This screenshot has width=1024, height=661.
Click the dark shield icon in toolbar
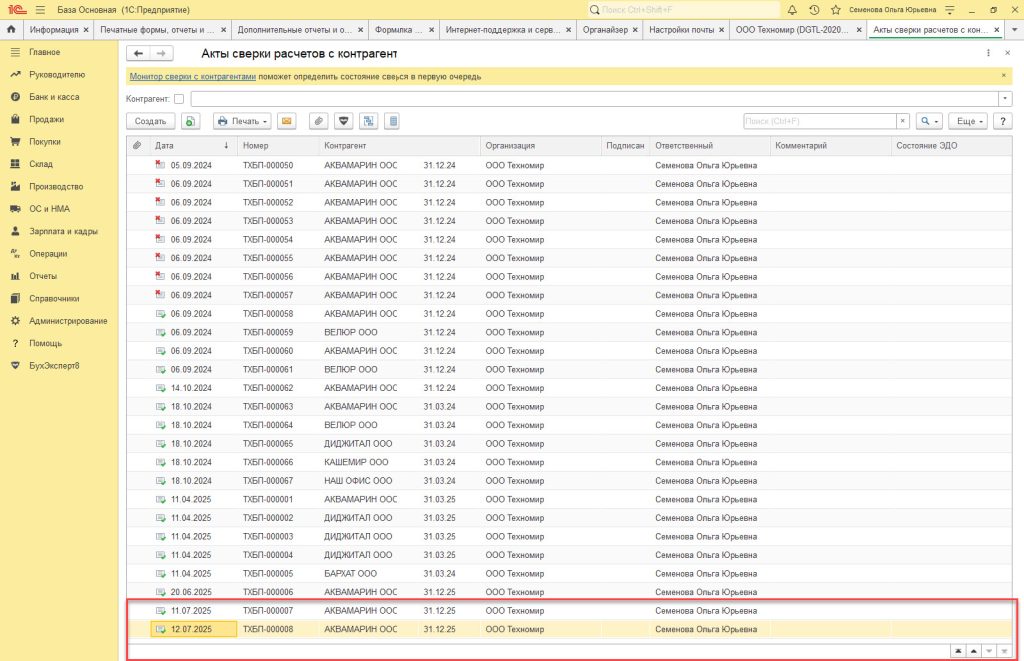(x=344, y=121)
